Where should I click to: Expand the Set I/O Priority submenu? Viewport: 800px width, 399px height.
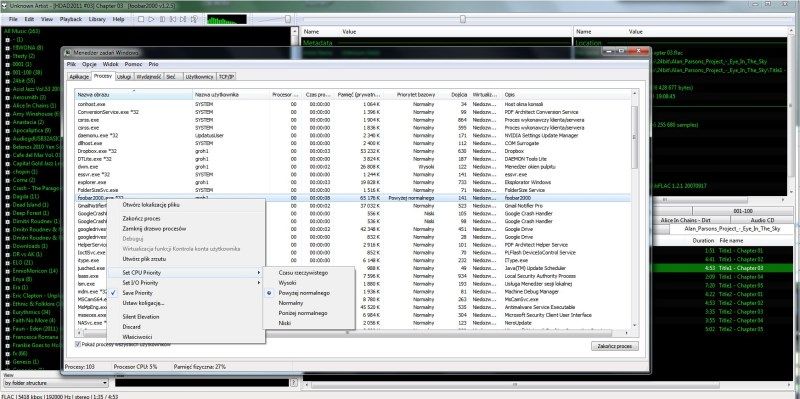pyautogui.click(x=186, y=283)
